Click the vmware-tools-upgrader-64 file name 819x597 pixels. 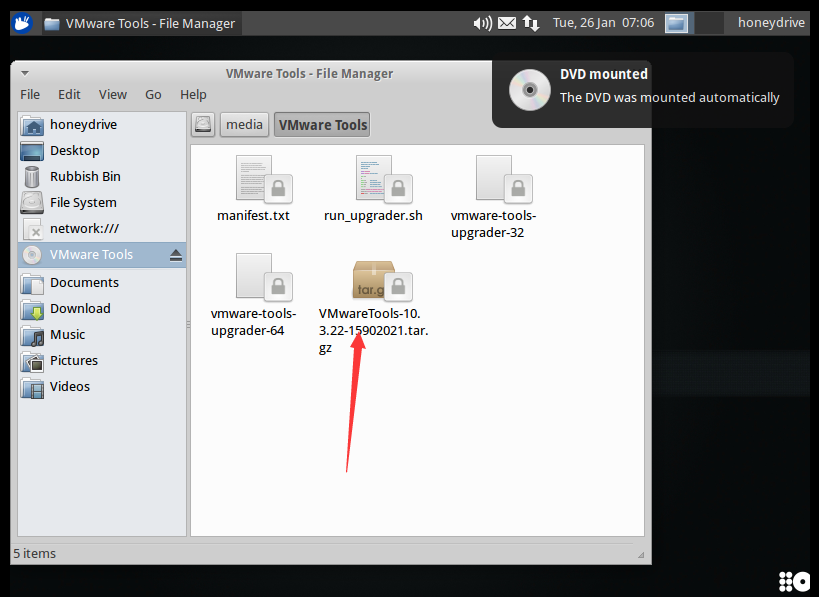[x=253, y=322]
